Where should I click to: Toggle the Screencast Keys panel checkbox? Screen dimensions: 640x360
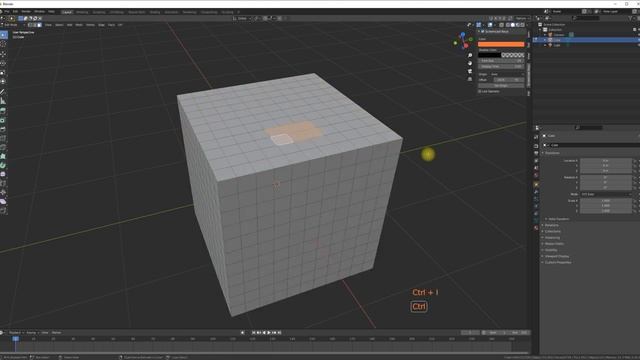point(483,31)
